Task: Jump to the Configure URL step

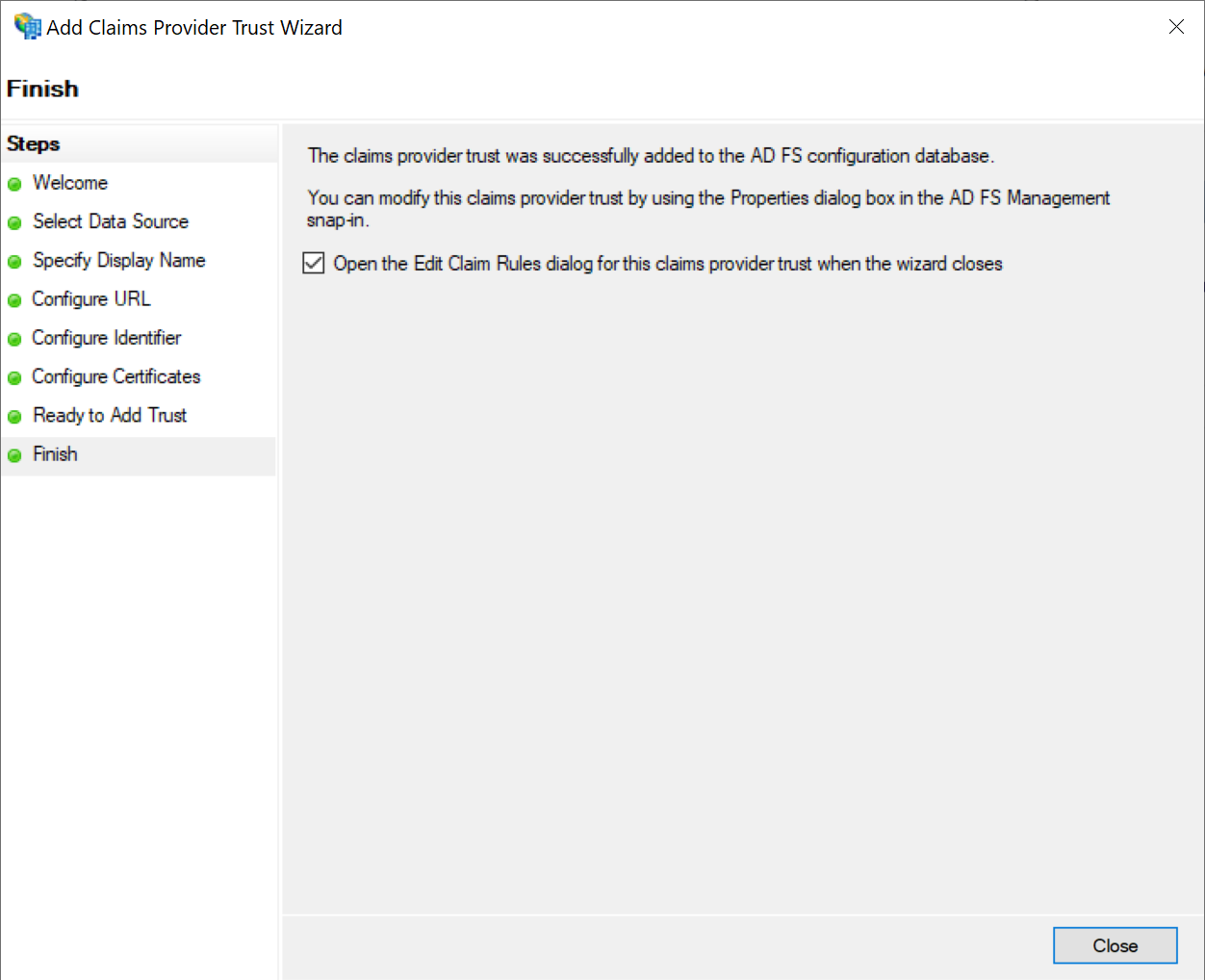Action: 91,299
